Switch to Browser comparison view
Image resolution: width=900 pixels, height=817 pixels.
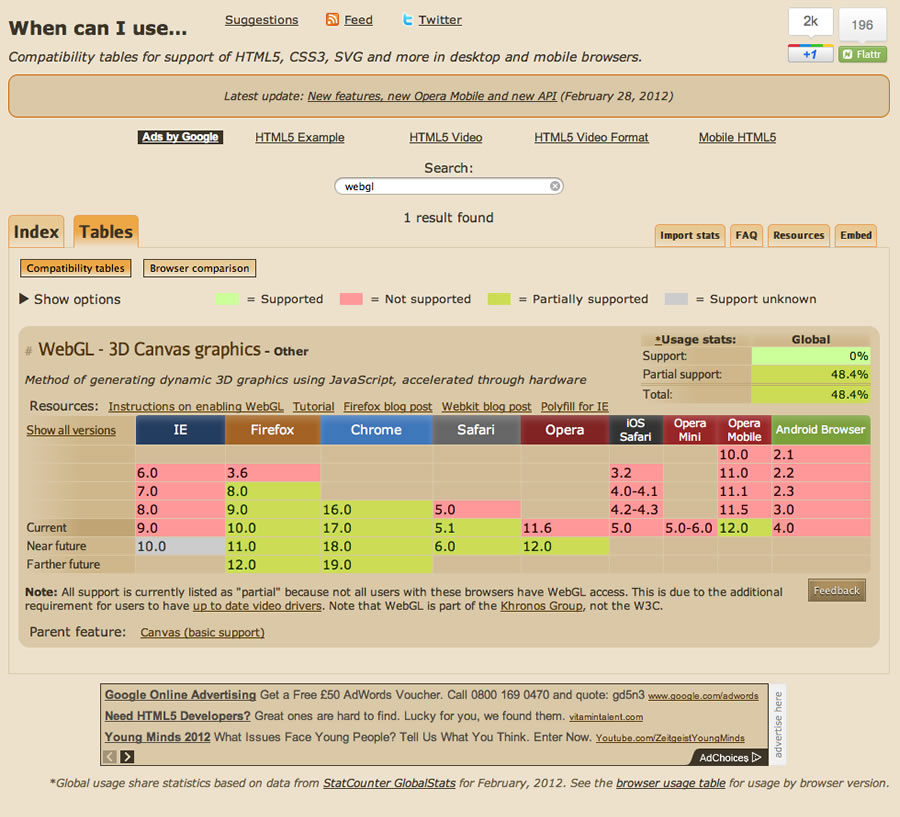coord(200,268)
